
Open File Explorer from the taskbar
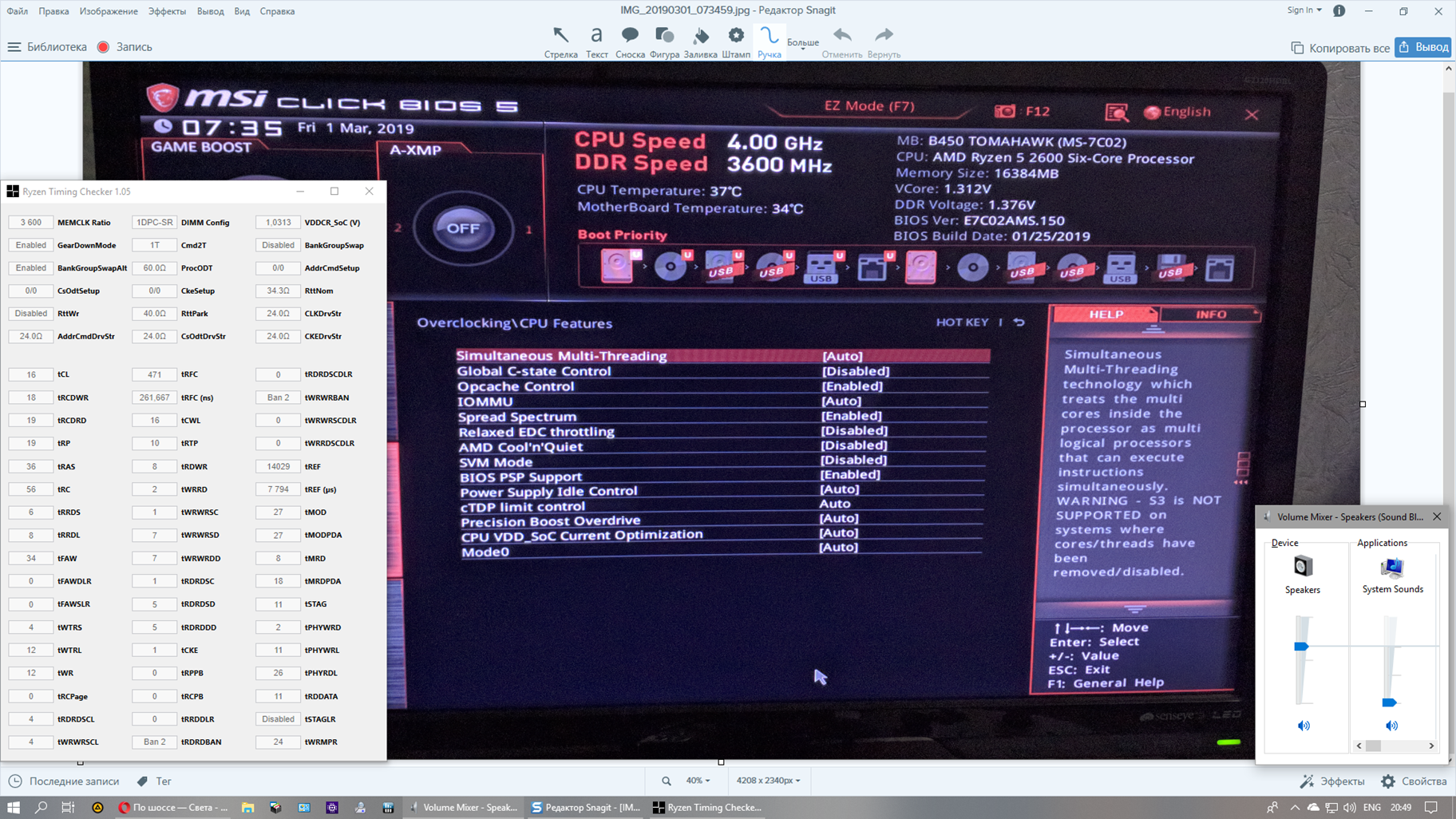248,807
